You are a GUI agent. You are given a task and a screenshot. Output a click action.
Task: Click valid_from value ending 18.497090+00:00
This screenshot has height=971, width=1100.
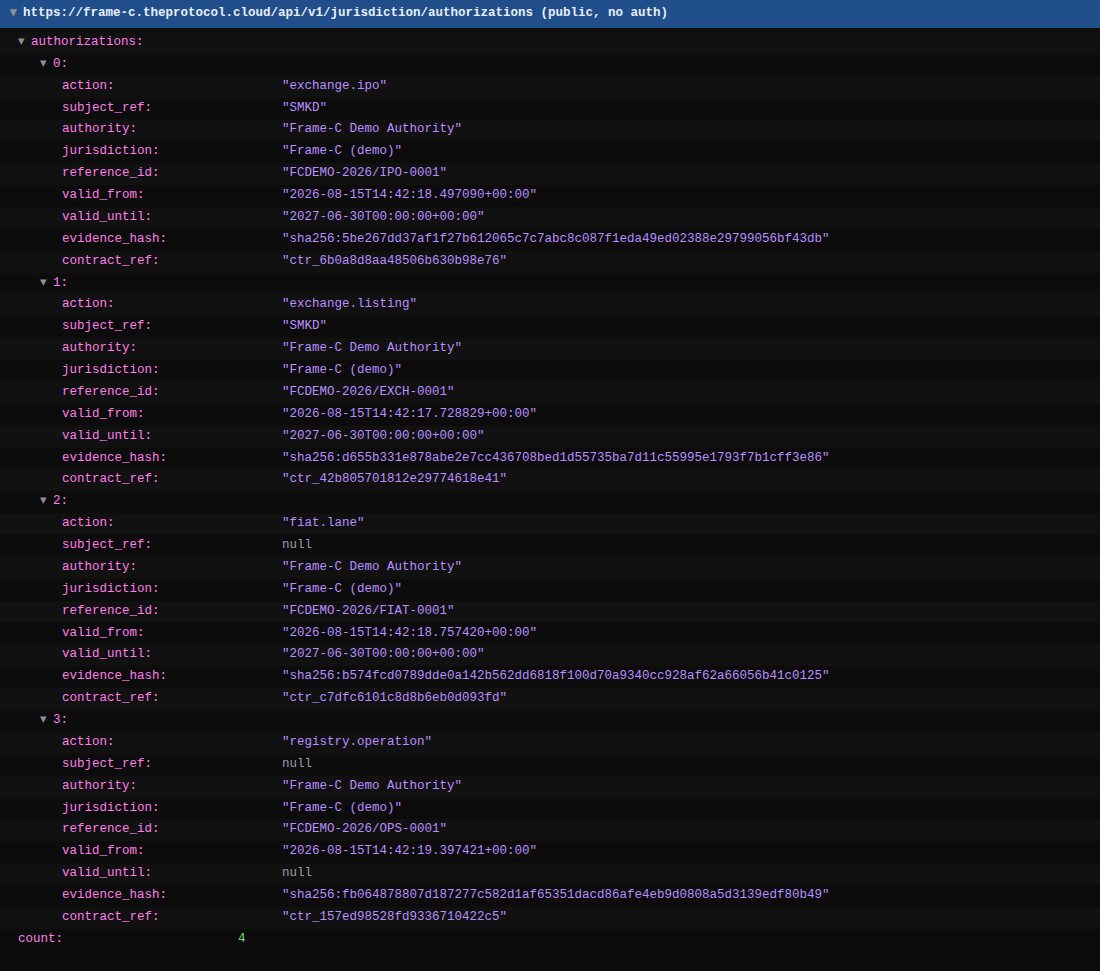(409, 194)
